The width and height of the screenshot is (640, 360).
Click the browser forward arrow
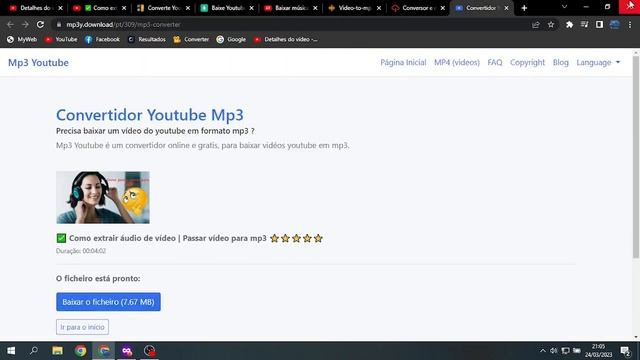25,24
